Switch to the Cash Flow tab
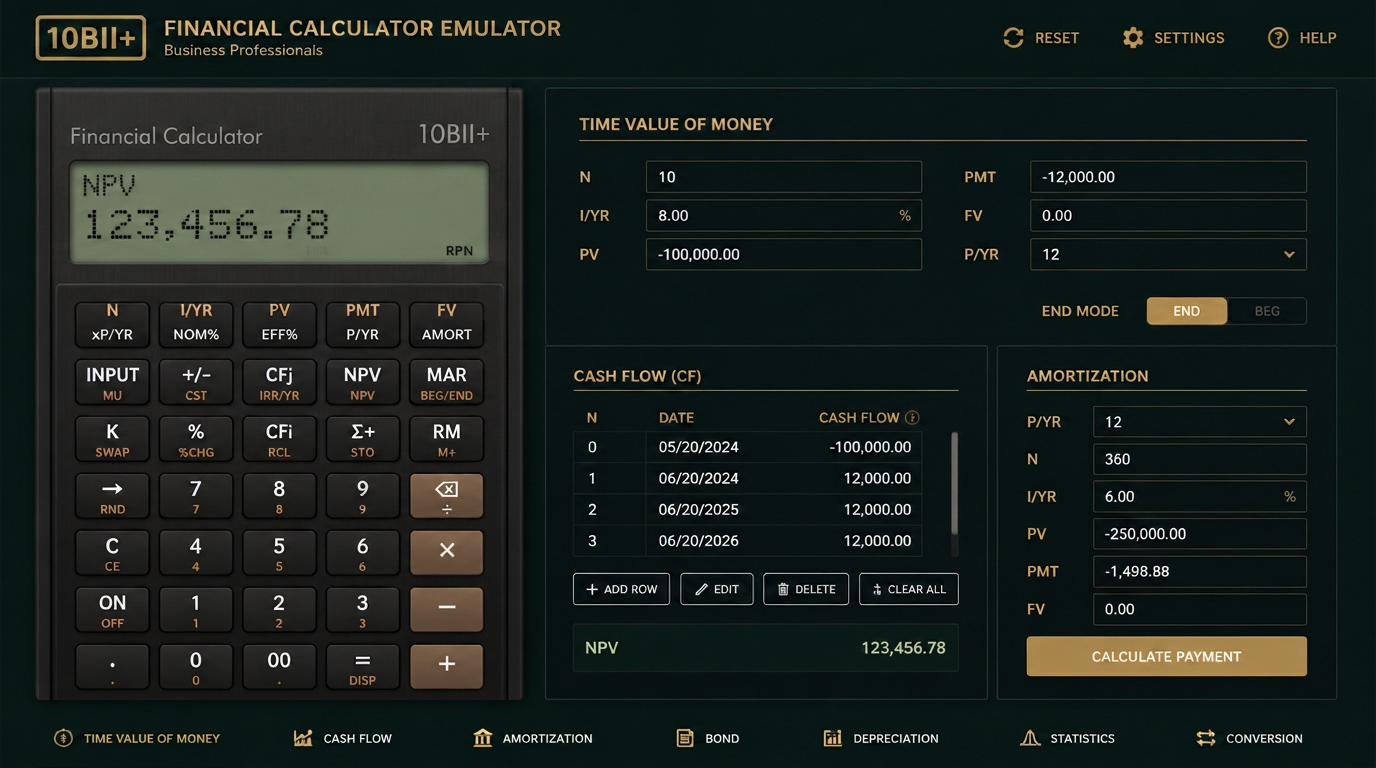 (x=343, y=738)
